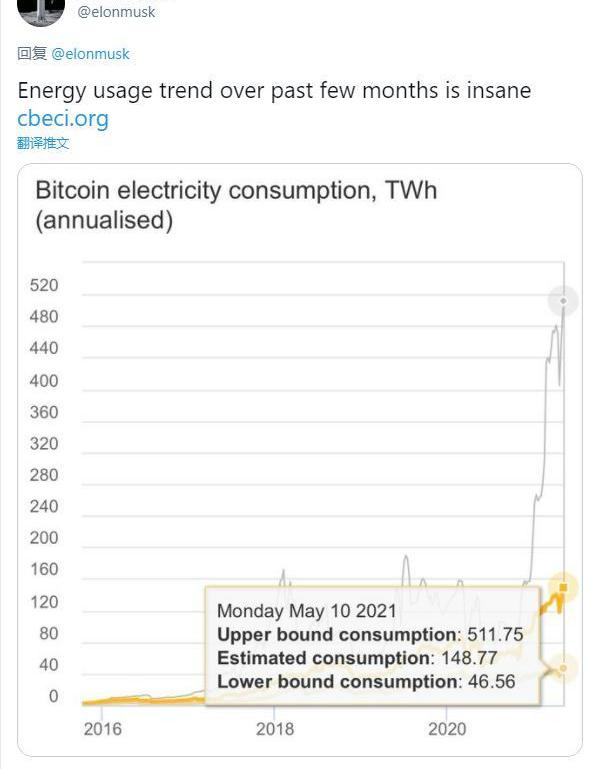Screen dimensions: 589x769
Task: Select the upper bound marker on the chart
Action: (x=563, y=301)
